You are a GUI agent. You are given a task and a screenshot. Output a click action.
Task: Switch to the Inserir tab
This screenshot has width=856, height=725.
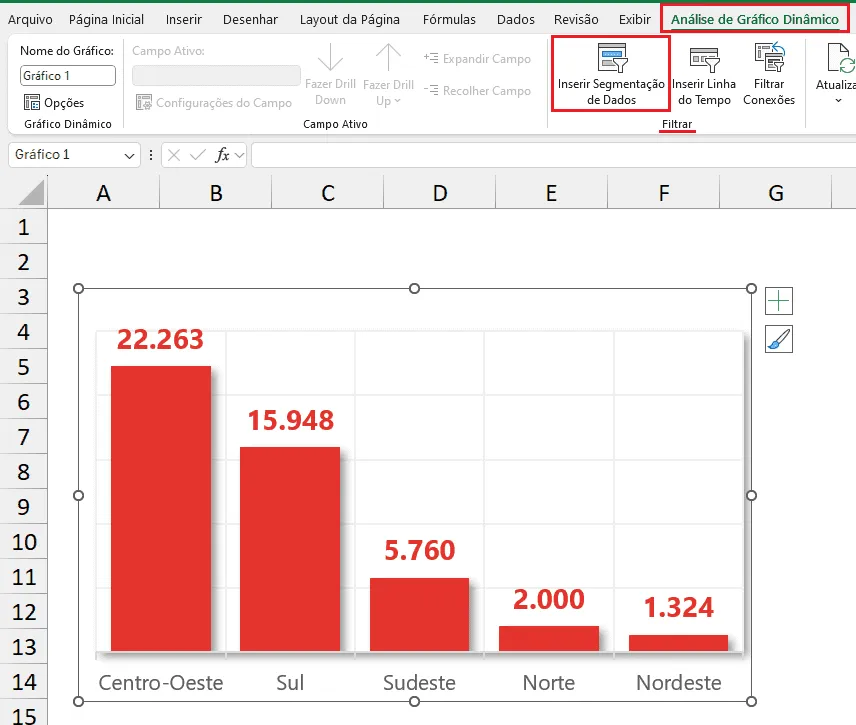[183, 20]
